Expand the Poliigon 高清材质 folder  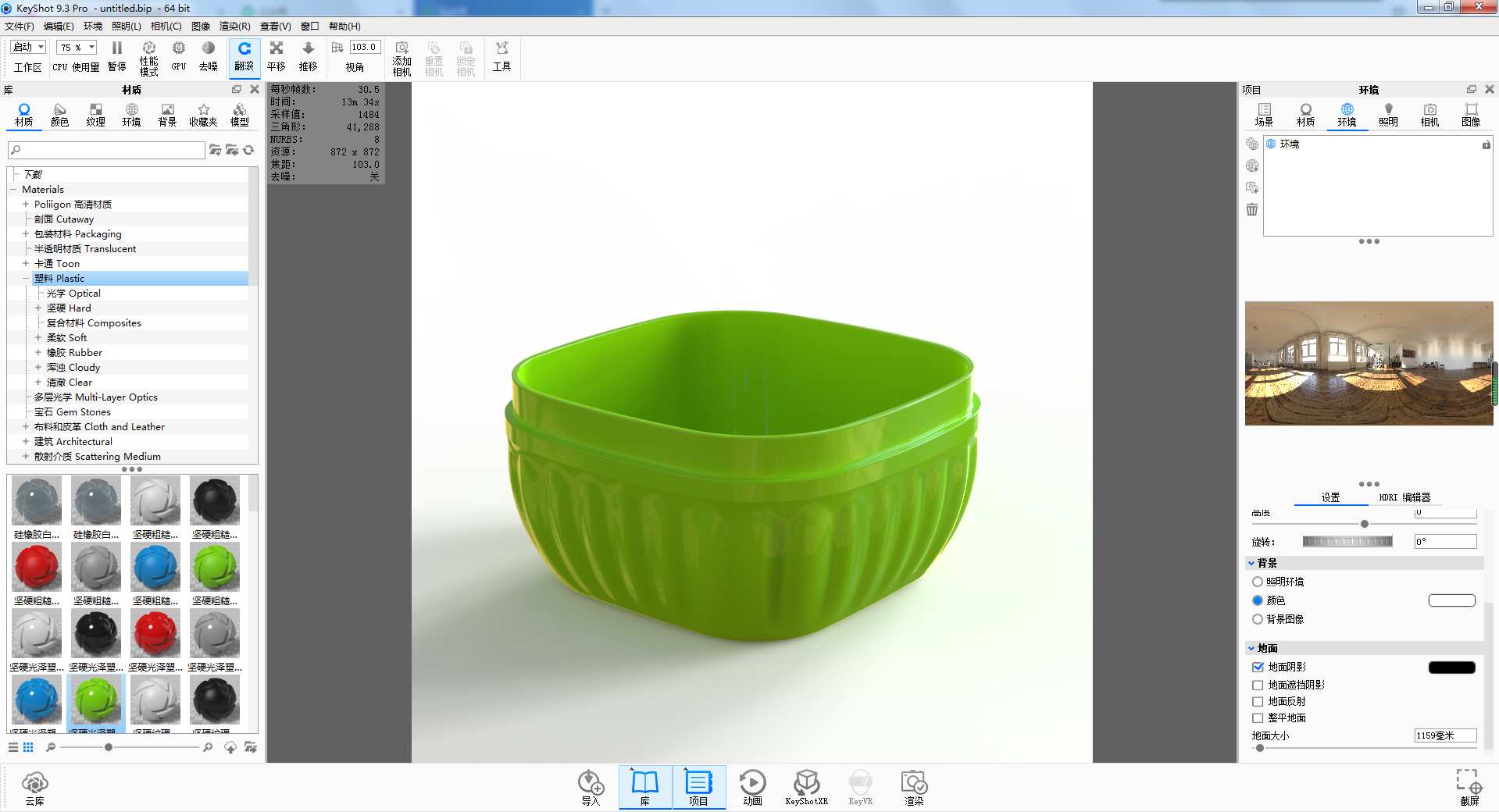[x=26, y=205]
